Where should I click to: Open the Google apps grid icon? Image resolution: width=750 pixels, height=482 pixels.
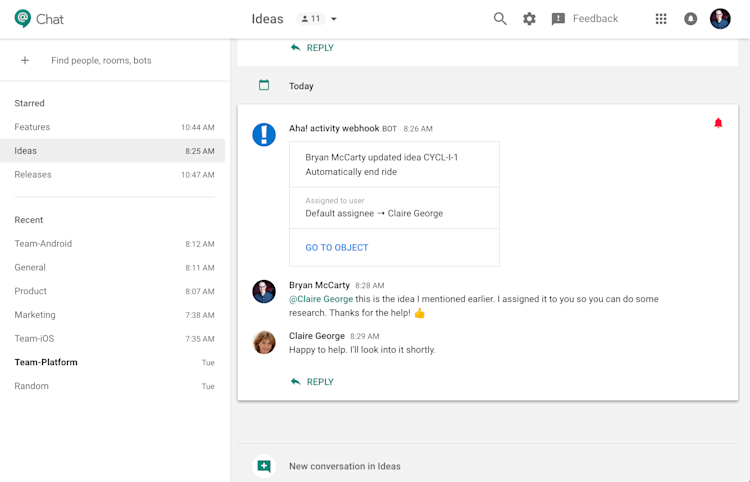(x=661, y=19)
